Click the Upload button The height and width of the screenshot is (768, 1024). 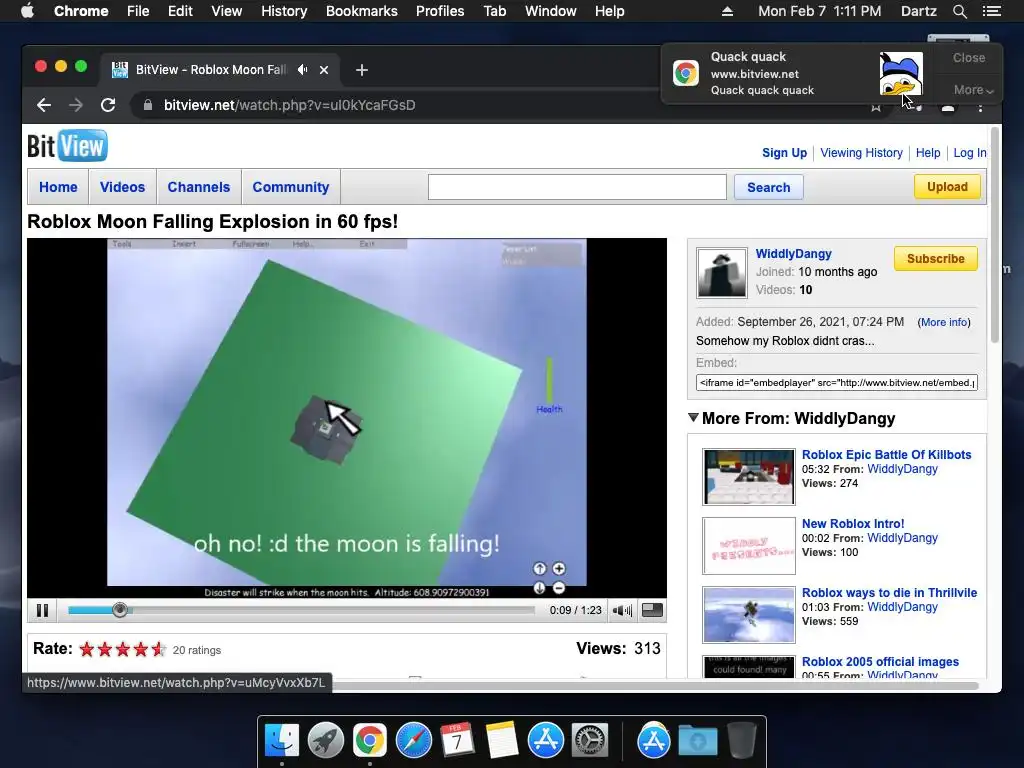(x=947, y=187)
